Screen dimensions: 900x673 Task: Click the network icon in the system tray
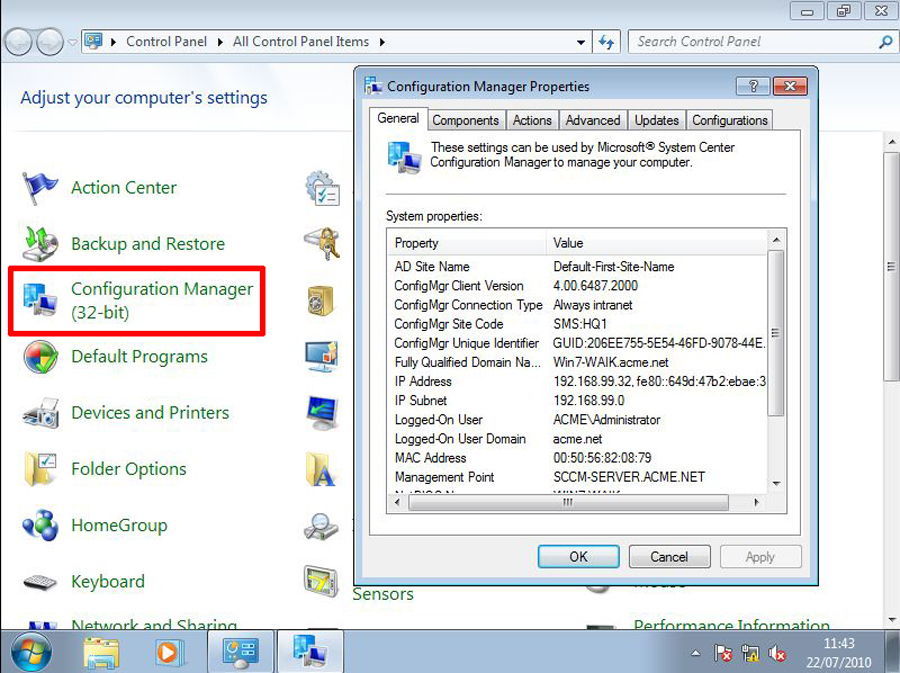point(750,653)
